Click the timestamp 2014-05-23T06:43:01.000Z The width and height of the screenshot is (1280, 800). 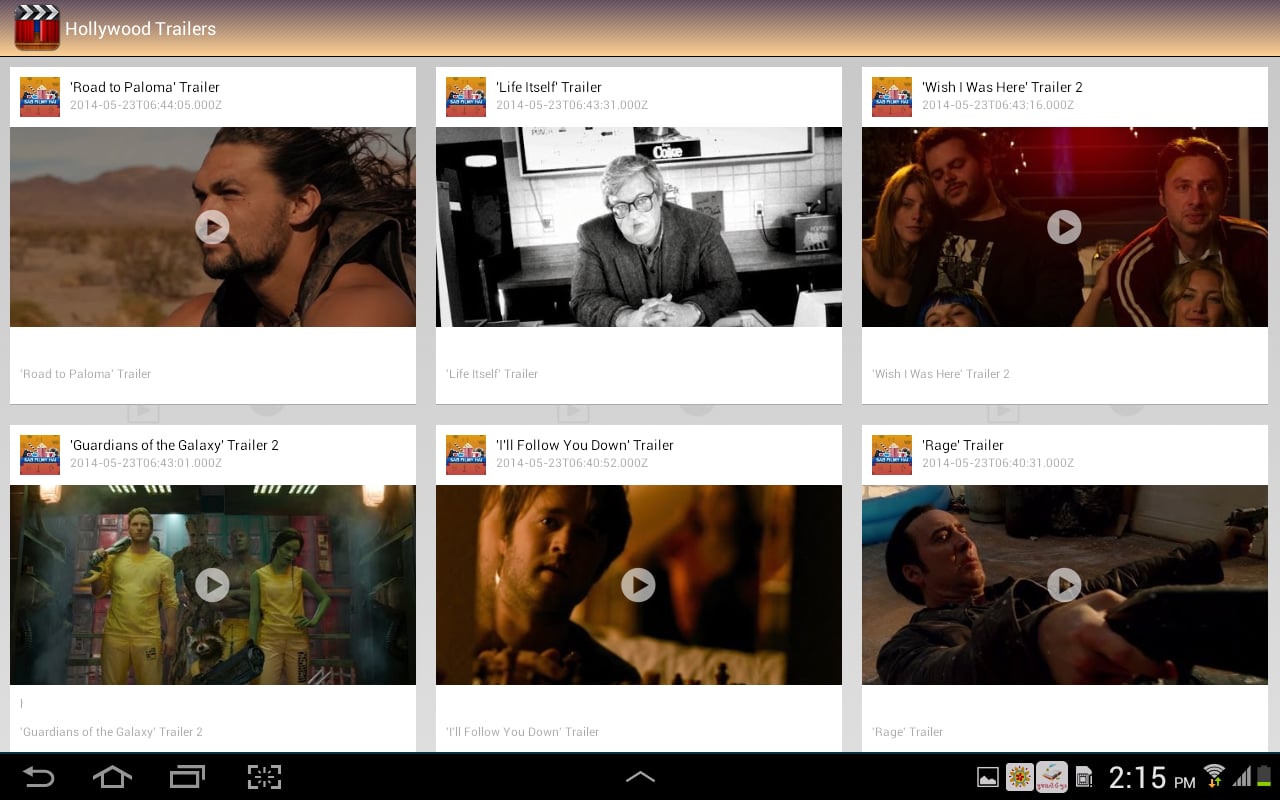[146, 463]
